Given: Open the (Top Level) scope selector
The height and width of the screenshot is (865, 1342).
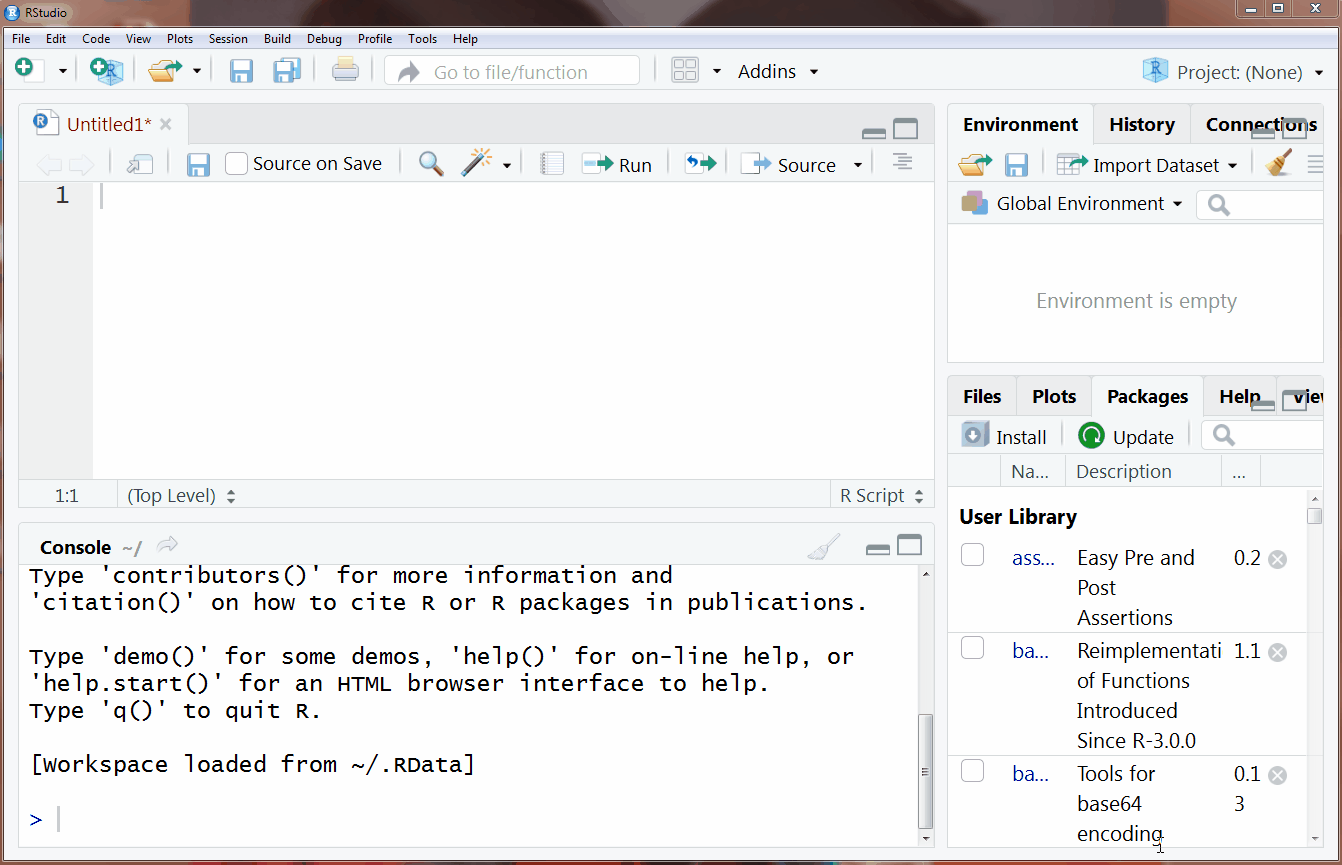Looking at the screenshot, I should click(x=181, y=495).
